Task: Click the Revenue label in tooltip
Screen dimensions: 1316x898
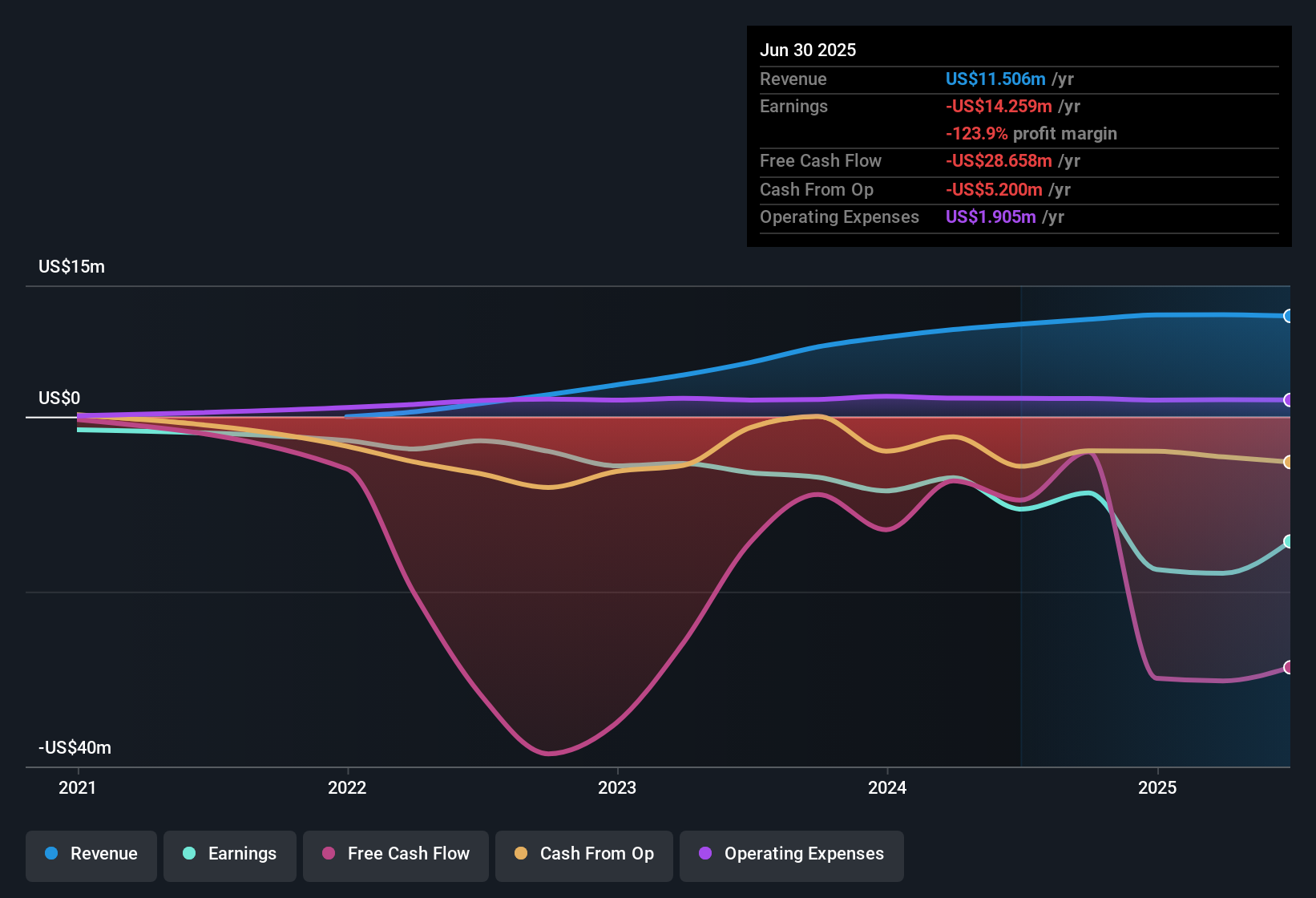Action: pyautogui.click(x=793, y=79)
